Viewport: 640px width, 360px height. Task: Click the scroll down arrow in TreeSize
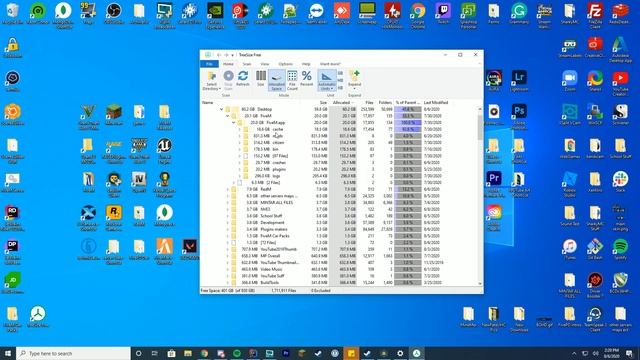pos(480,283)
